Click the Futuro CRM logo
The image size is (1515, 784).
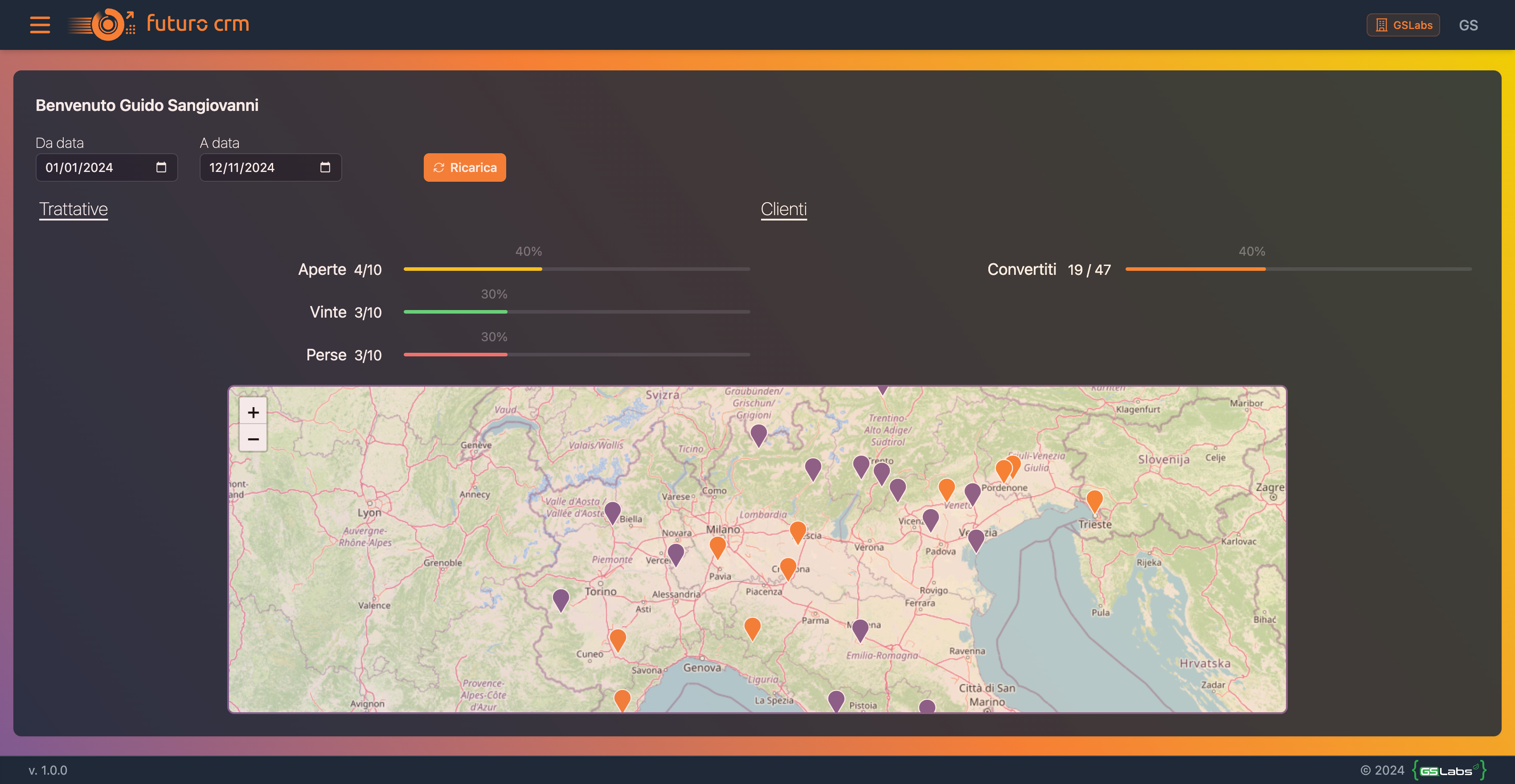click(159, 24)
